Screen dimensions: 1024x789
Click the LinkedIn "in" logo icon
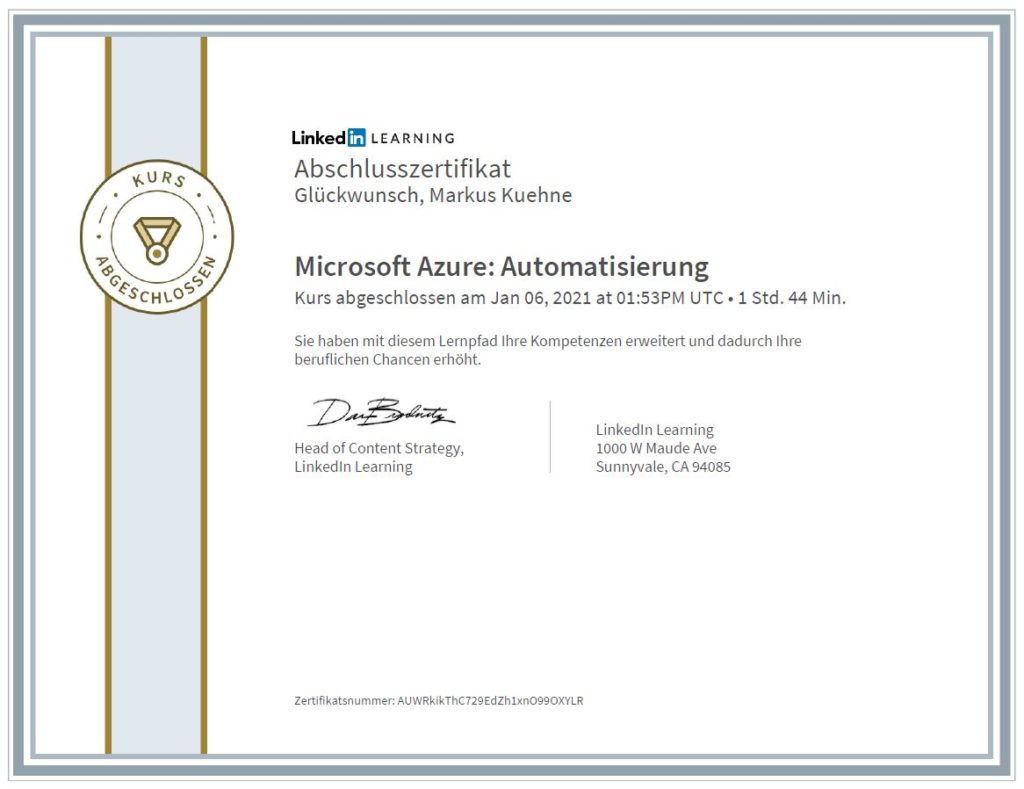coord(357,138)
